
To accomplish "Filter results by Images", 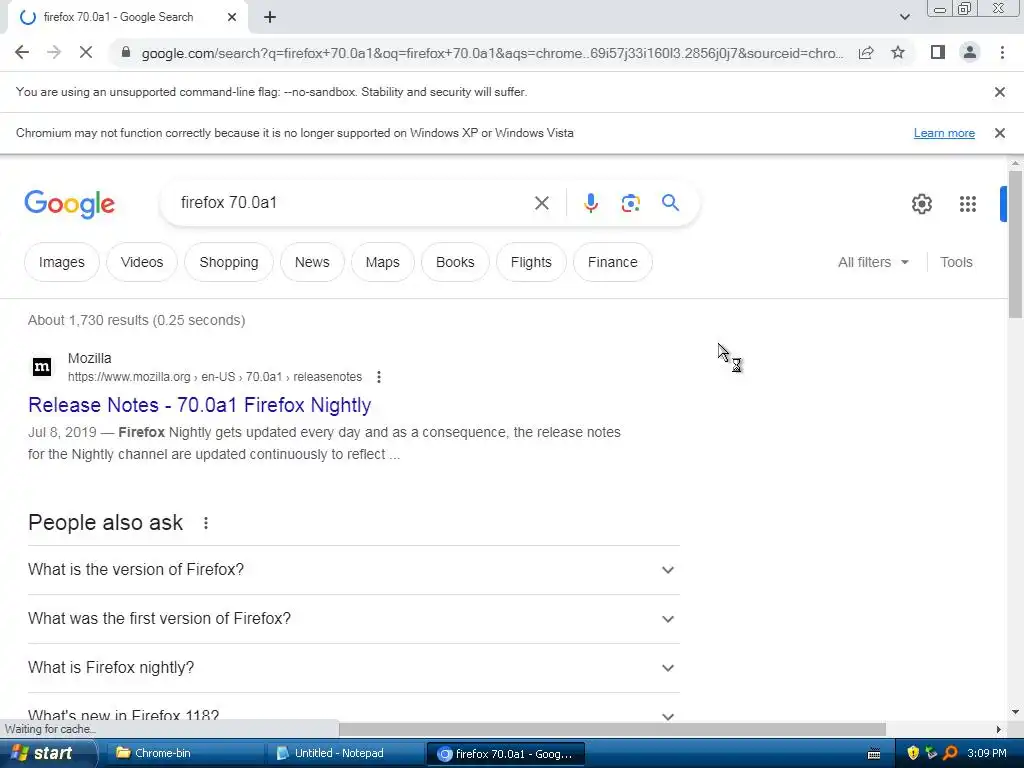I will tap(61, 263).
